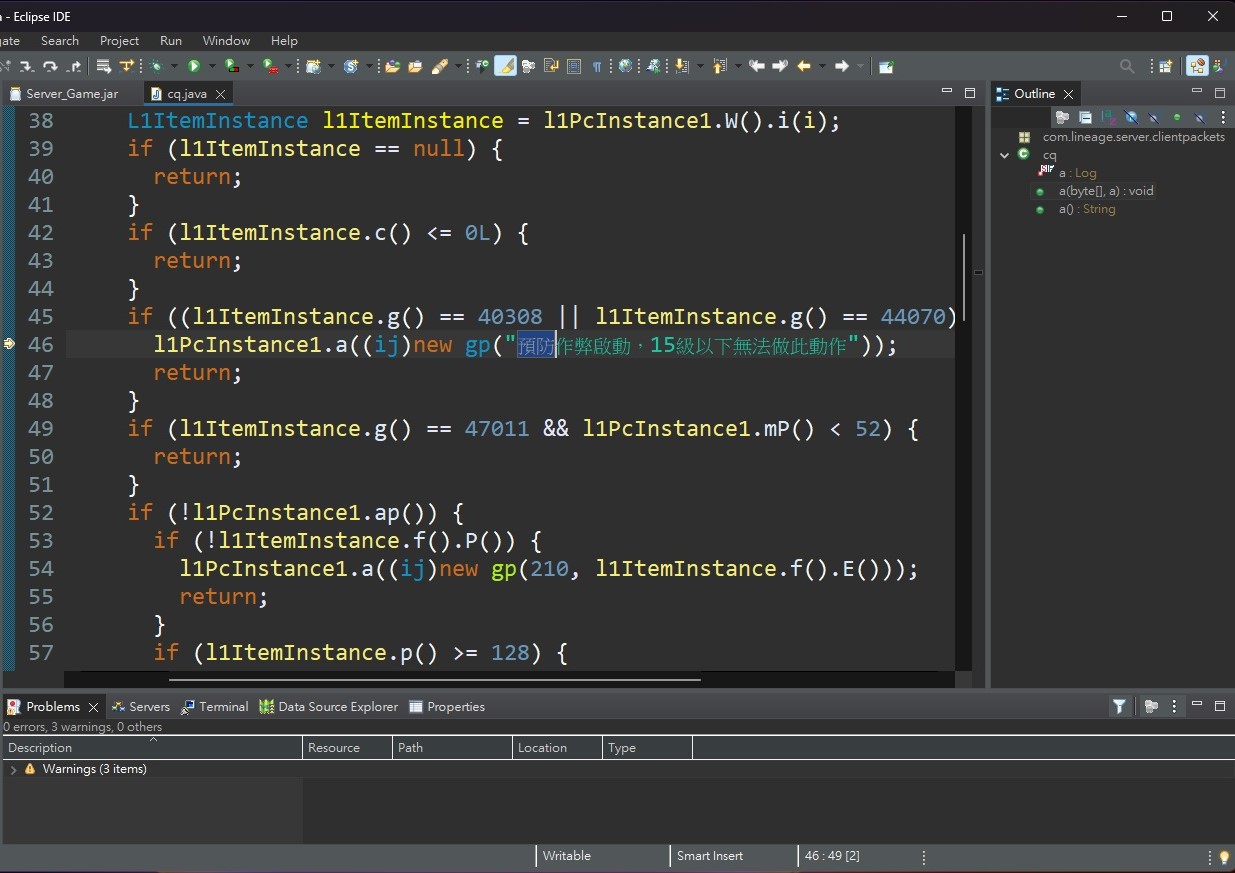Click the Open Task folder icon
This screenshot has height=873, width=1235.
[x=415, y=66]
